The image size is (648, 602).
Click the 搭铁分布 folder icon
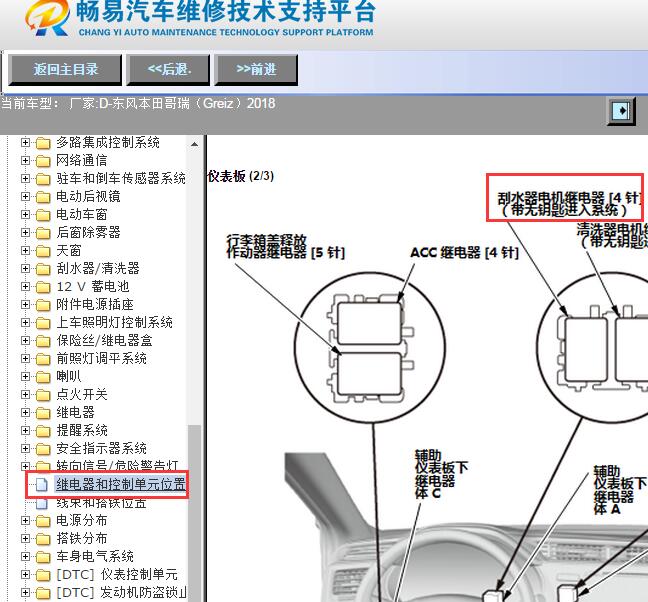(x=43, y=539)
